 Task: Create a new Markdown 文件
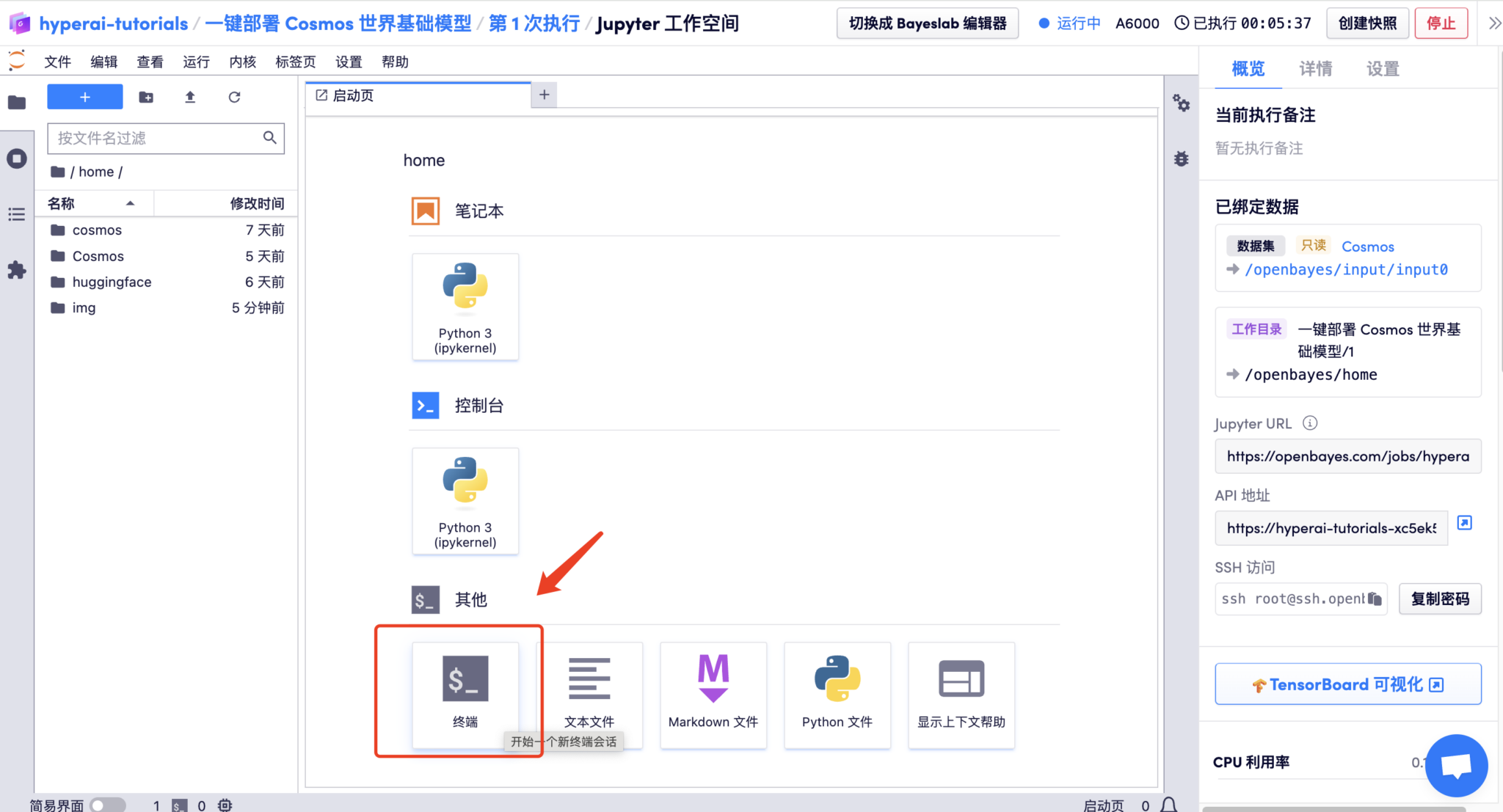tap(712, 693)
